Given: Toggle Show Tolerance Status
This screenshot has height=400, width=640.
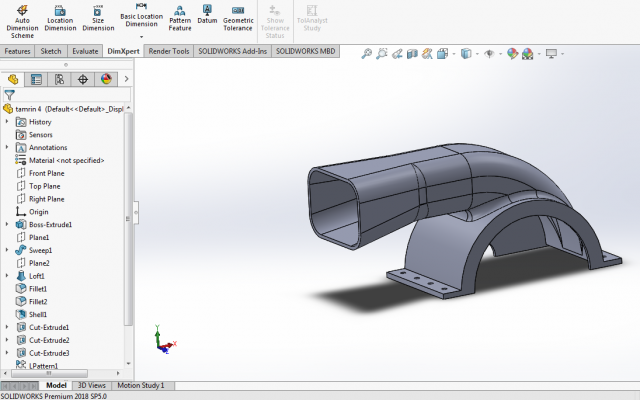Looking at the screenshot, I should 275,22.
